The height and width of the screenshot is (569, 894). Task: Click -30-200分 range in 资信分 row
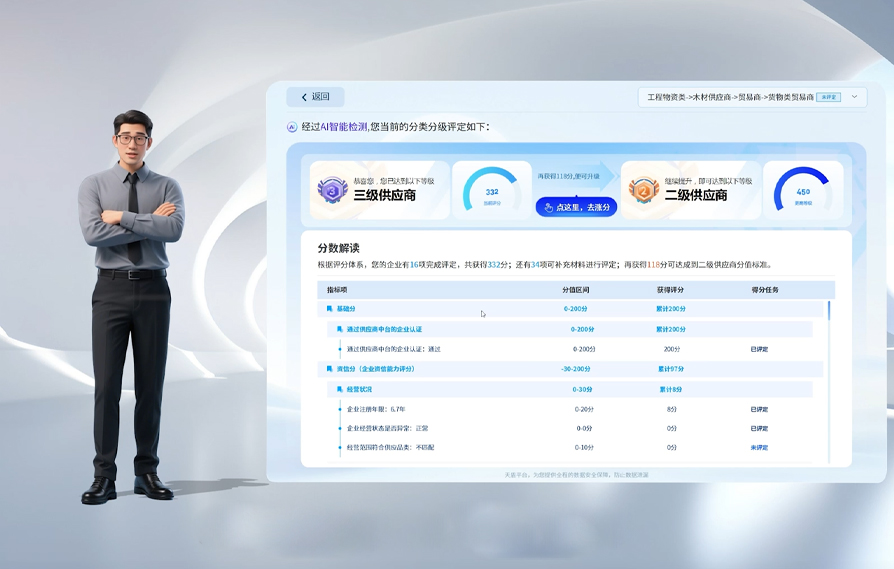575,369
